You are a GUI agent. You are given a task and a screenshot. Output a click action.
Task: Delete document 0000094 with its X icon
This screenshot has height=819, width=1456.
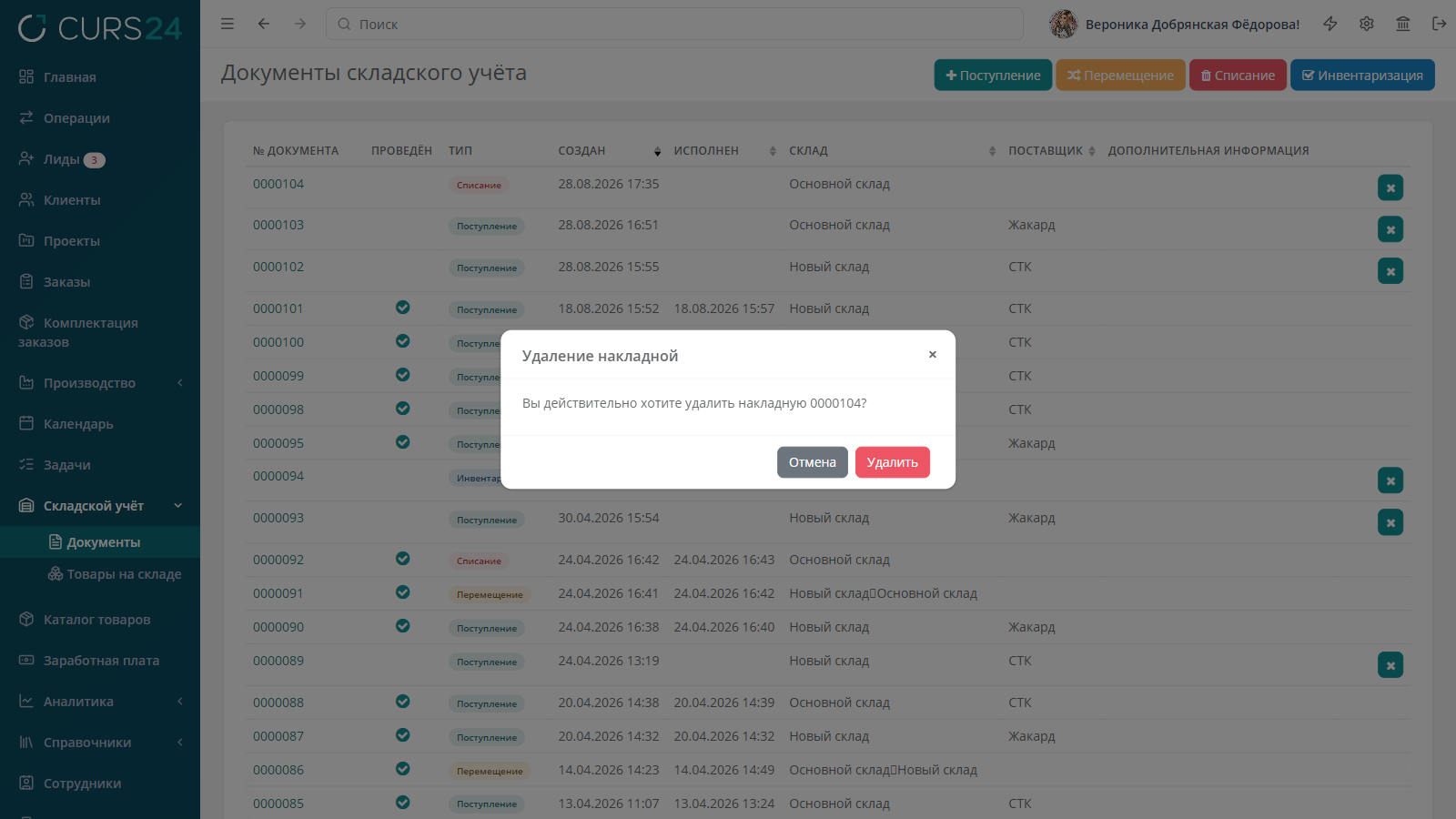coord(1390,480)
